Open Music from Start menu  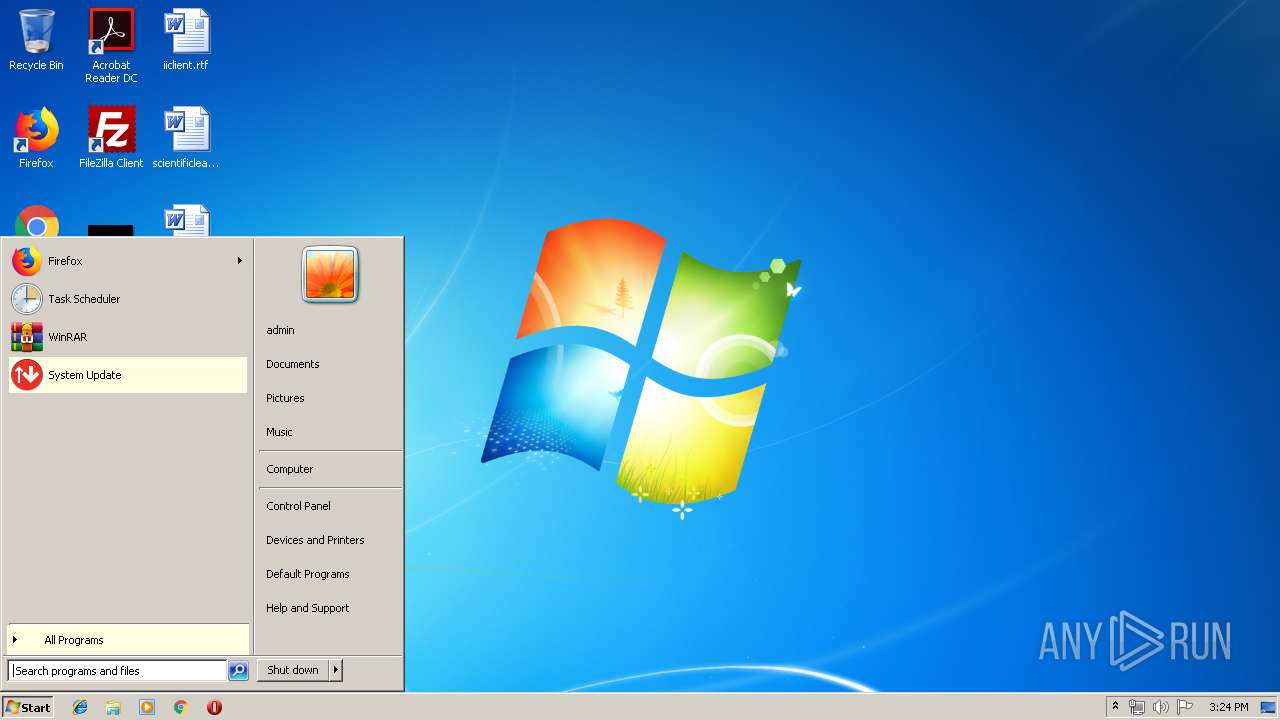[279, 432]
